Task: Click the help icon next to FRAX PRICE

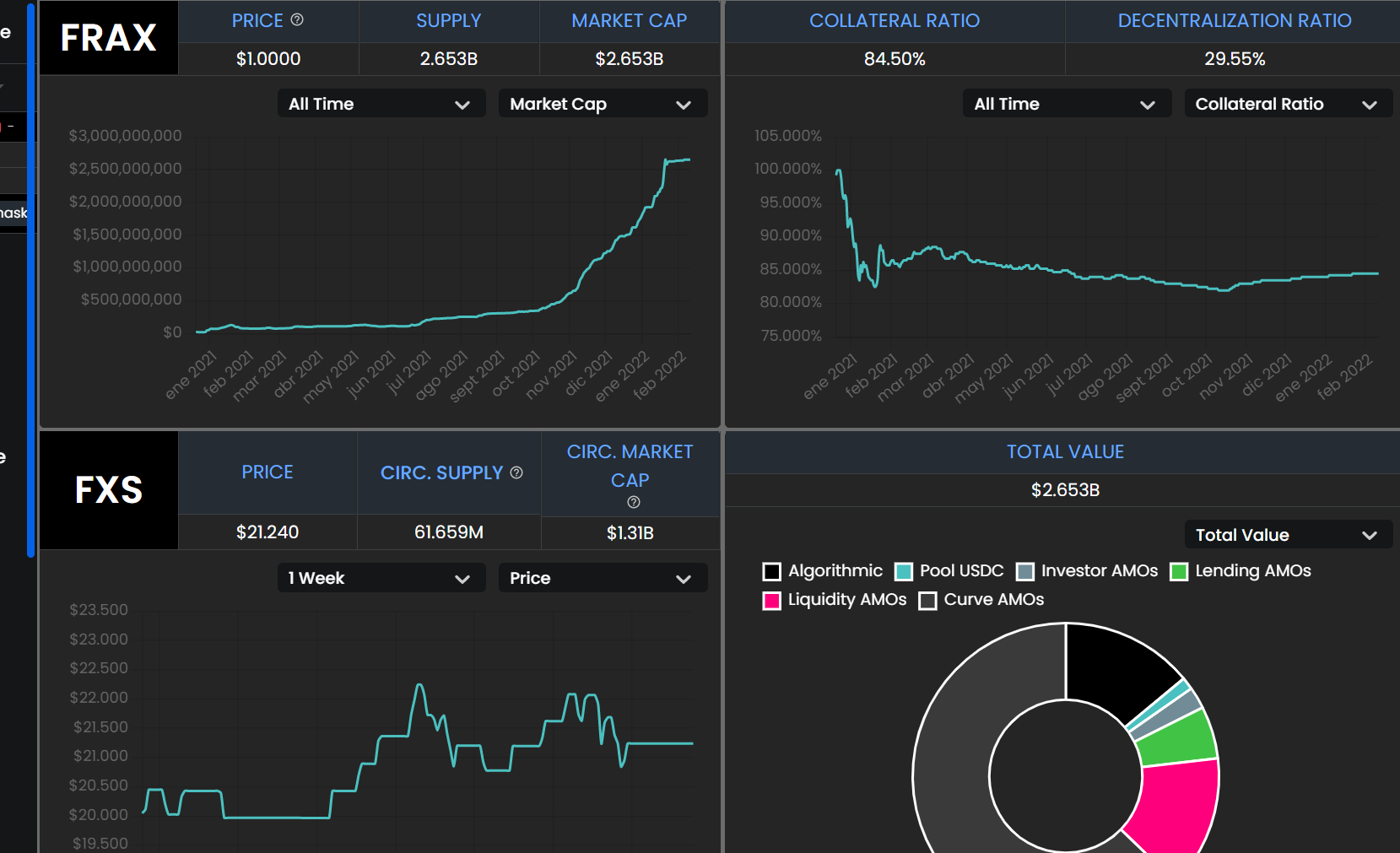Action: pos(297,20)
